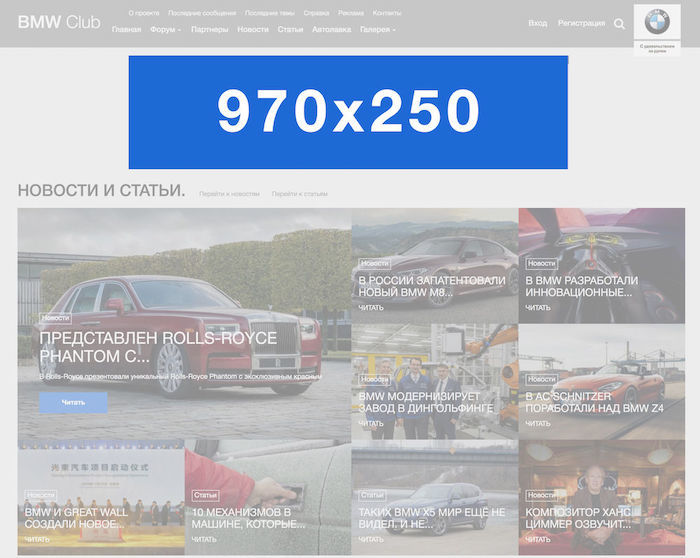Click the Регистрация link
700x558 pixels.
[581, 23]
